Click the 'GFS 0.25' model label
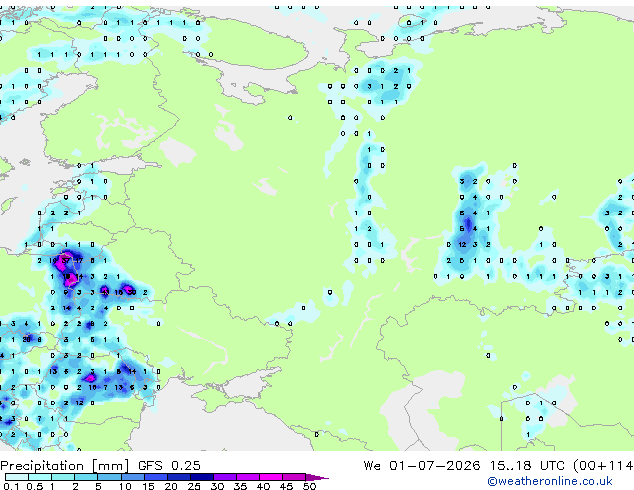The width and height of the screenshot is (634, 490). (169, 465)
